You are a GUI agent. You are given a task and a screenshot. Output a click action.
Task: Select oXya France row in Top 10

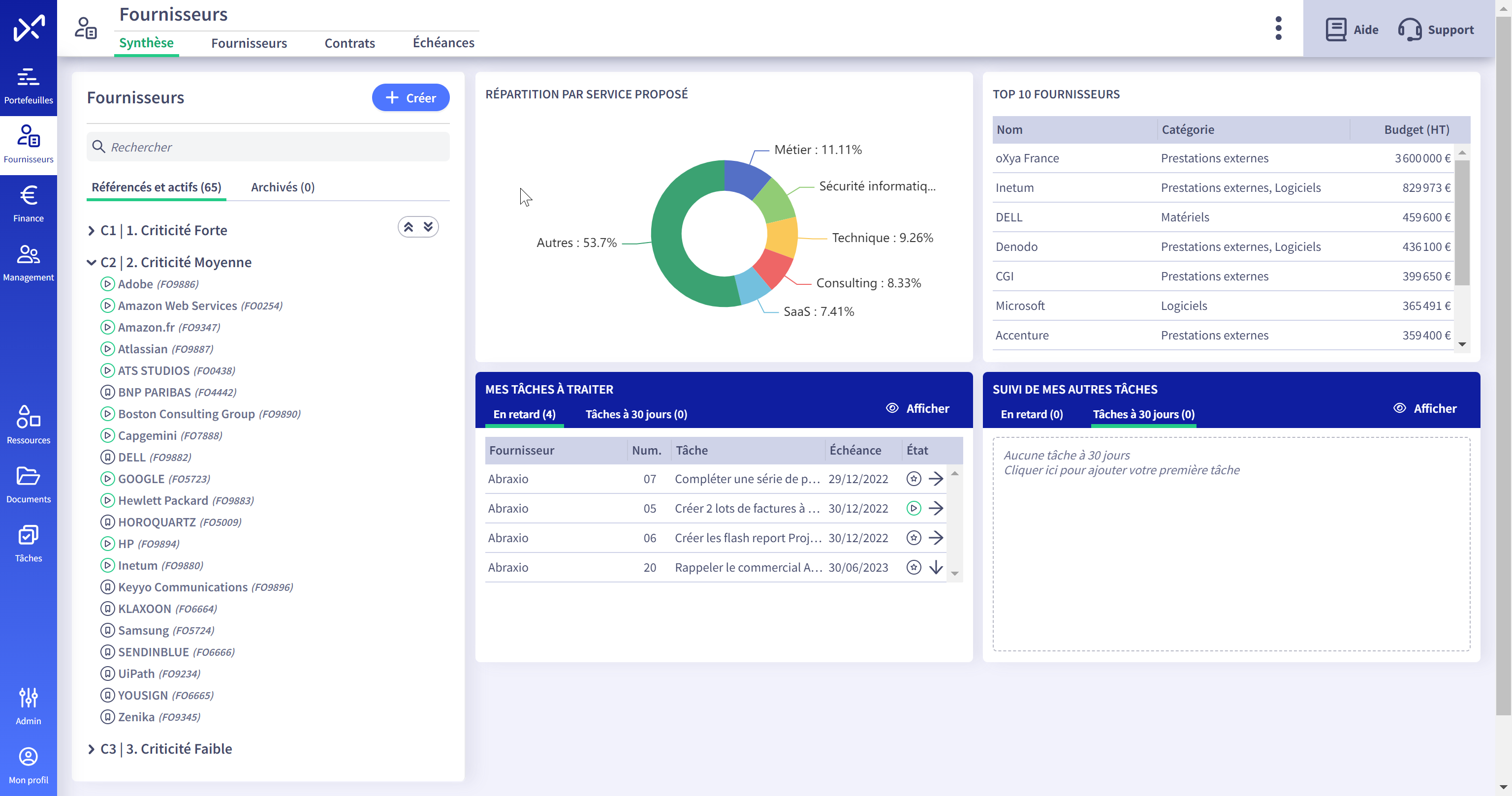pos(1223,158)
